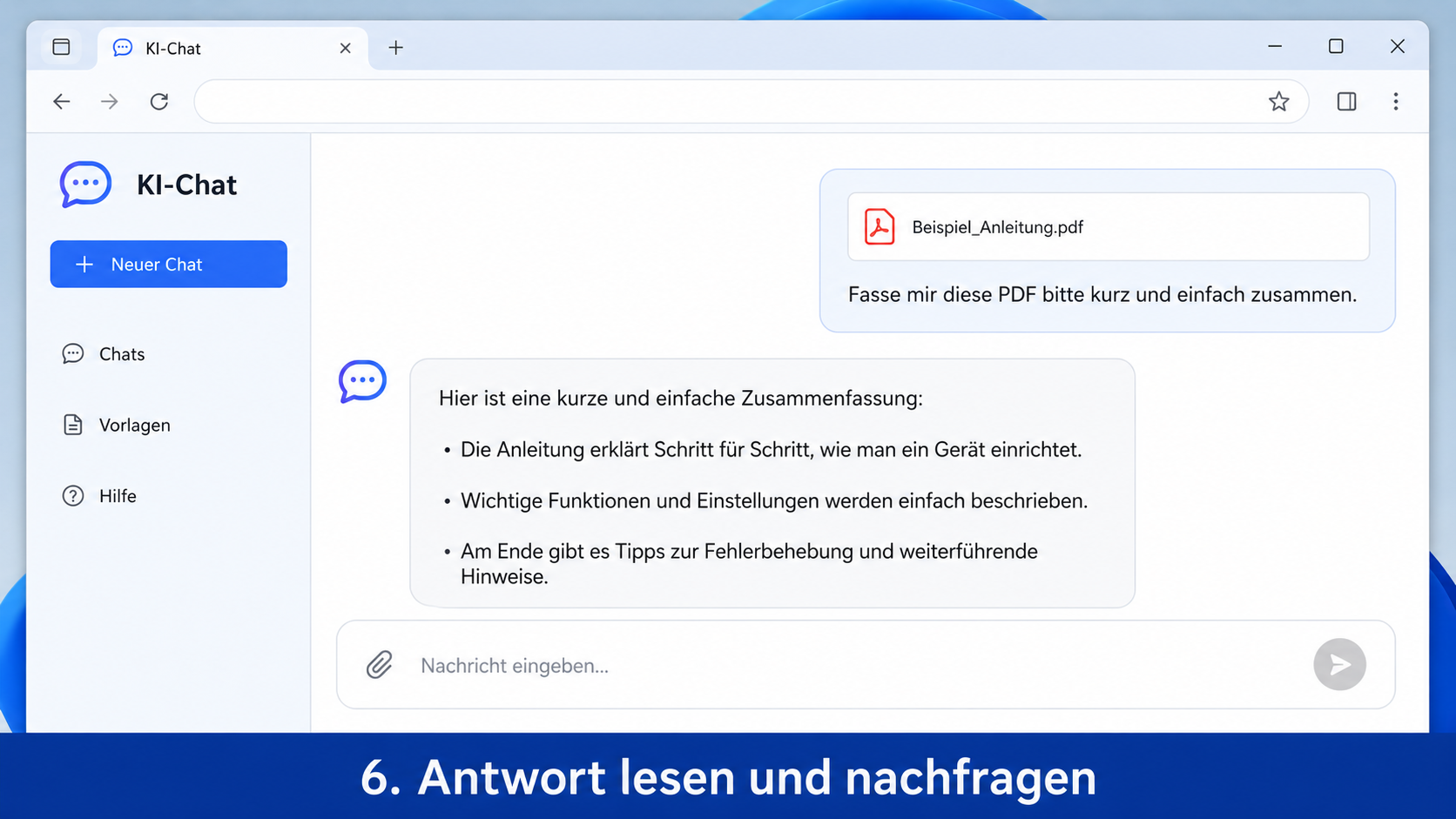Open Vorlagen in the sidebar
The image size is (1456, 819).
pyautogui.click(x=116, y=425)
